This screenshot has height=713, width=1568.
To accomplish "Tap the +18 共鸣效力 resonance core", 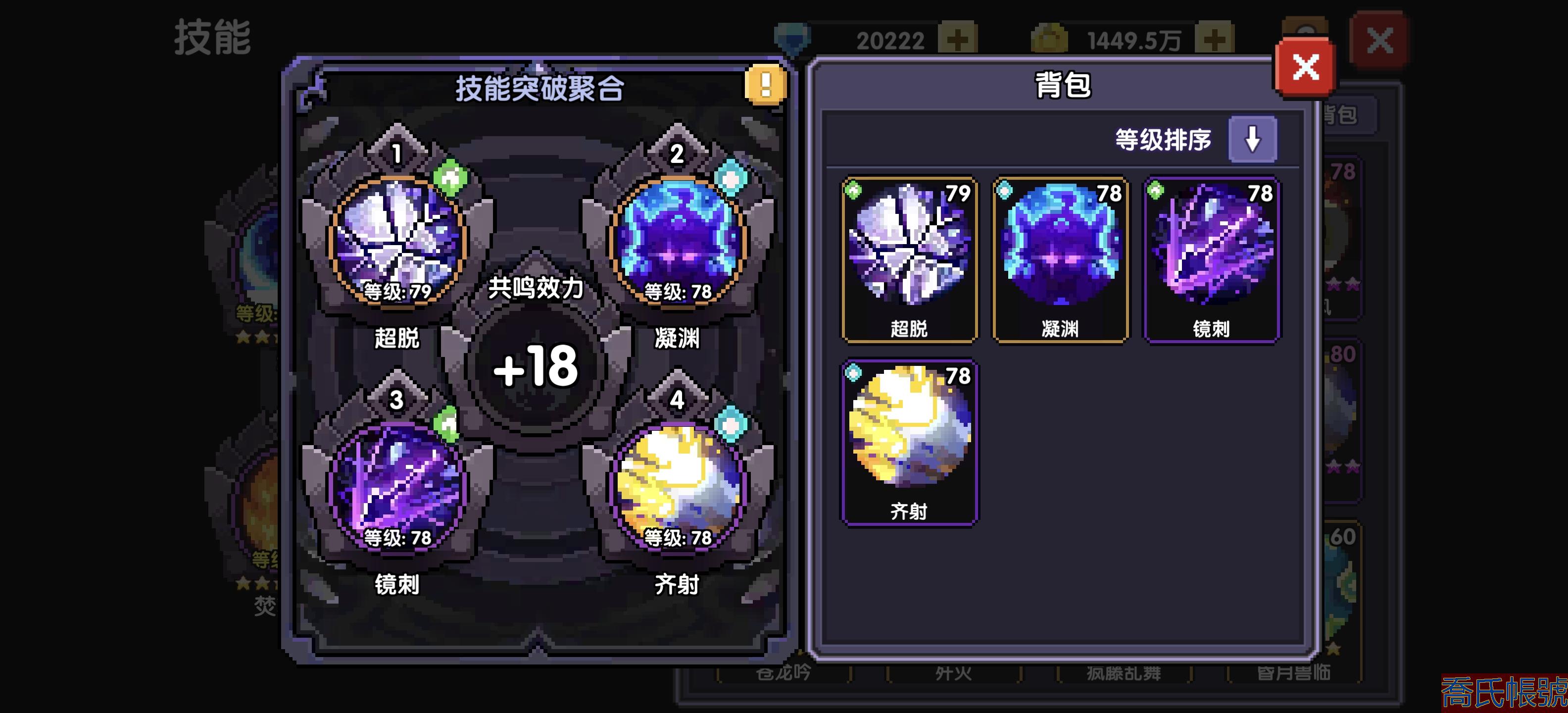I will coord(536,366).
